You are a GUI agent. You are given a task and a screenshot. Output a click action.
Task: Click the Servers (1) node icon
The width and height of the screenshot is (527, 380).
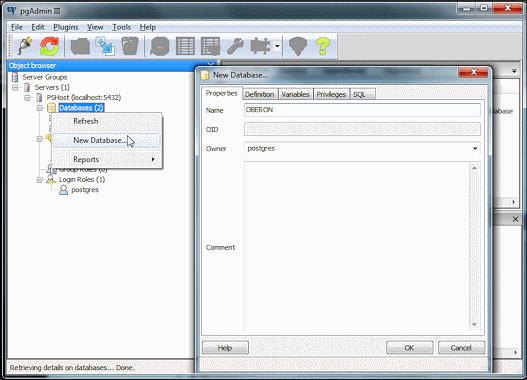[x=27, y=87]
